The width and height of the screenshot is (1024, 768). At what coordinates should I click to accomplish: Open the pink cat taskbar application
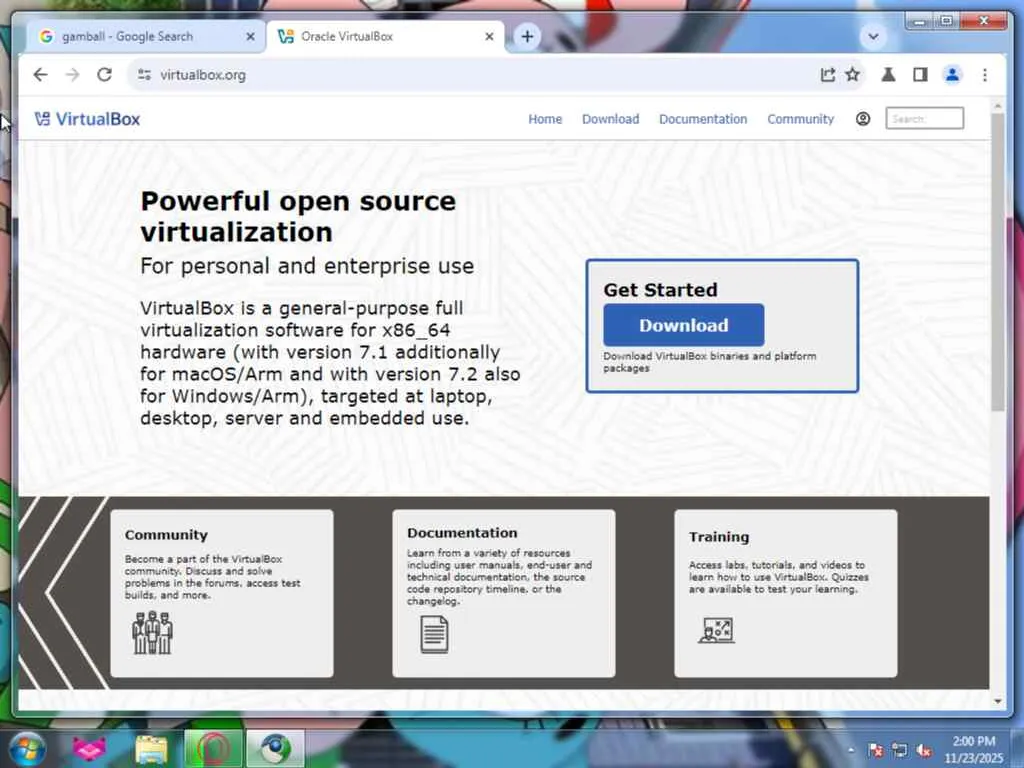(x=89, y=749)
